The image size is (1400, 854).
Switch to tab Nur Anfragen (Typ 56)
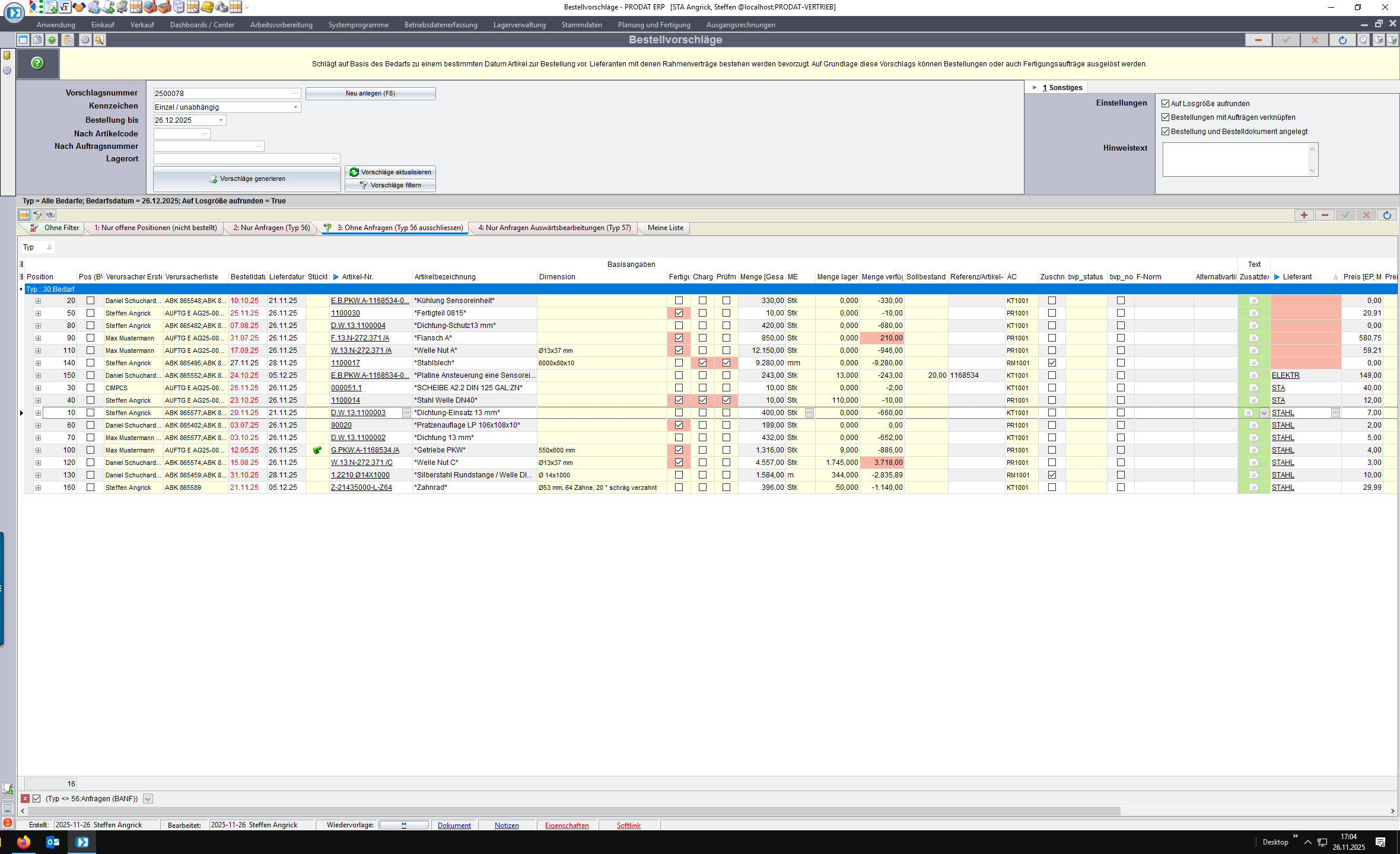[272, 228]
